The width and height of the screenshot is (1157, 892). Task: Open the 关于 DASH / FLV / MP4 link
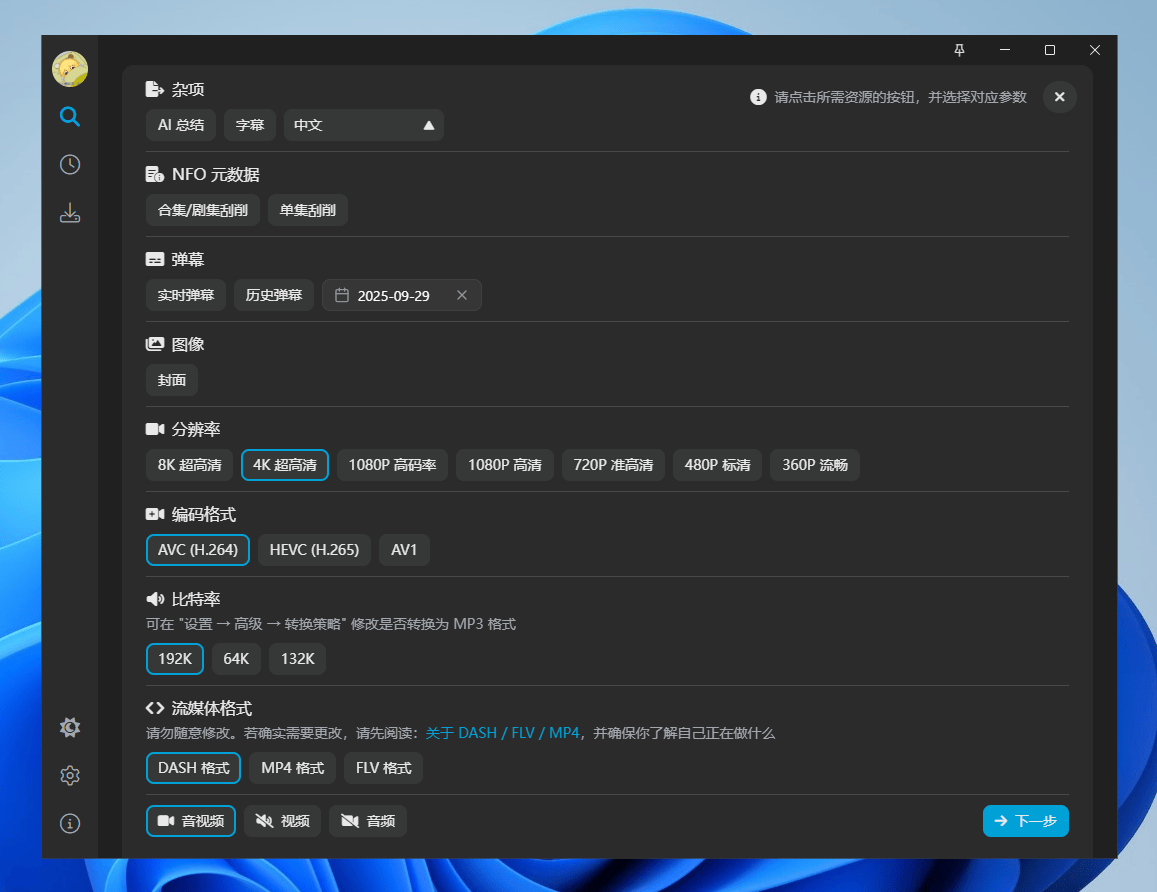502,733
